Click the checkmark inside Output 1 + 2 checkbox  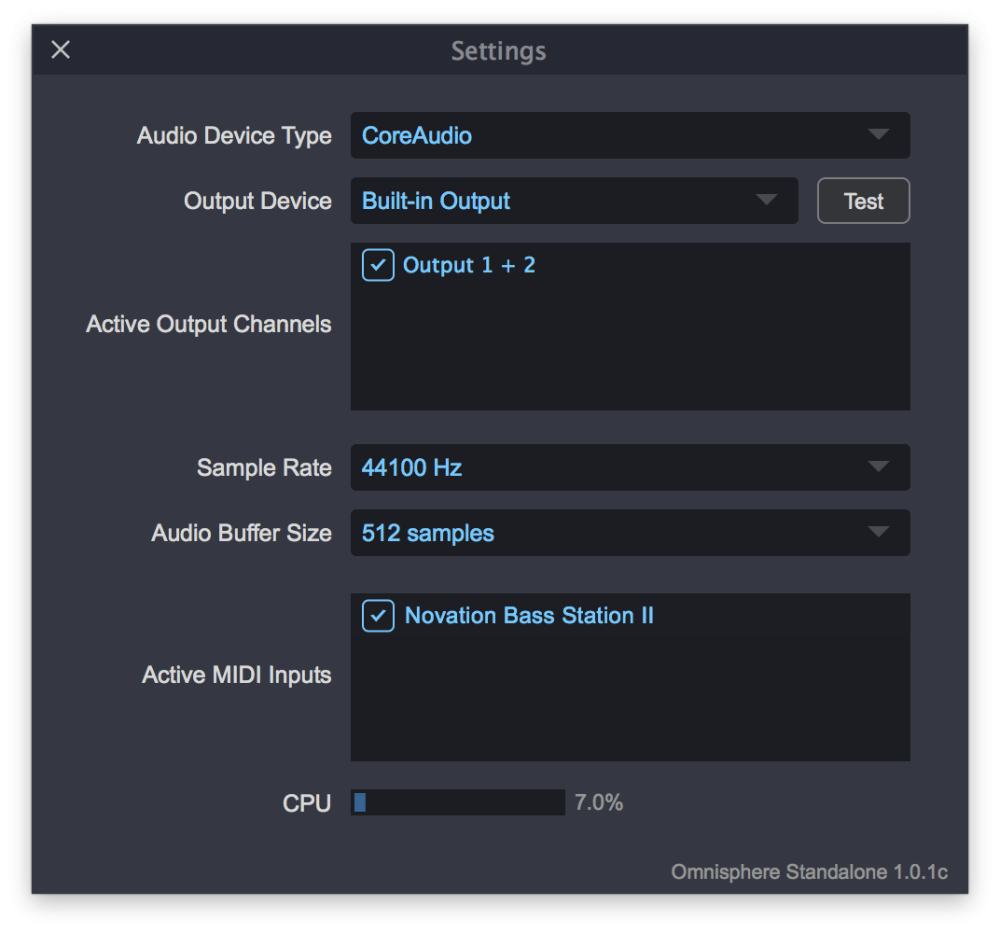point(378,265)
